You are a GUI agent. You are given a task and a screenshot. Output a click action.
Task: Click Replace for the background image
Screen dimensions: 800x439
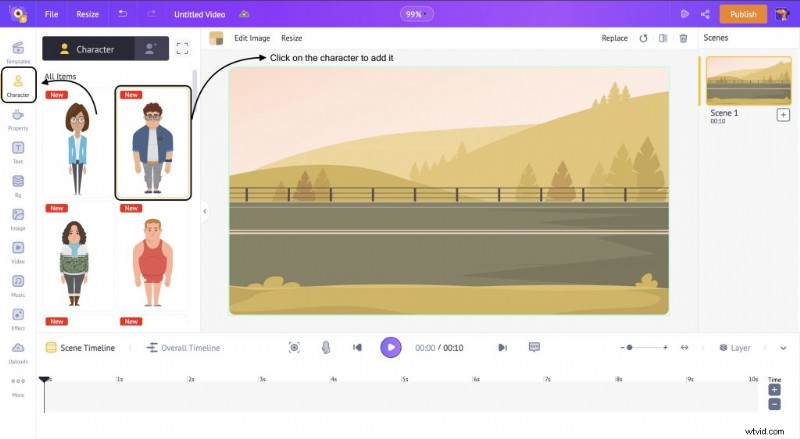click(x=614, y=38)
